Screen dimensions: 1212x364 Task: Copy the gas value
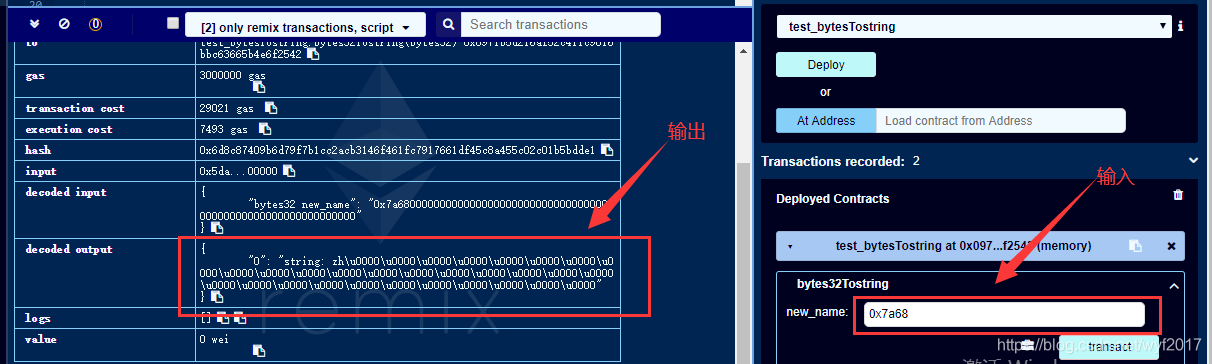[x=259, y=87]
